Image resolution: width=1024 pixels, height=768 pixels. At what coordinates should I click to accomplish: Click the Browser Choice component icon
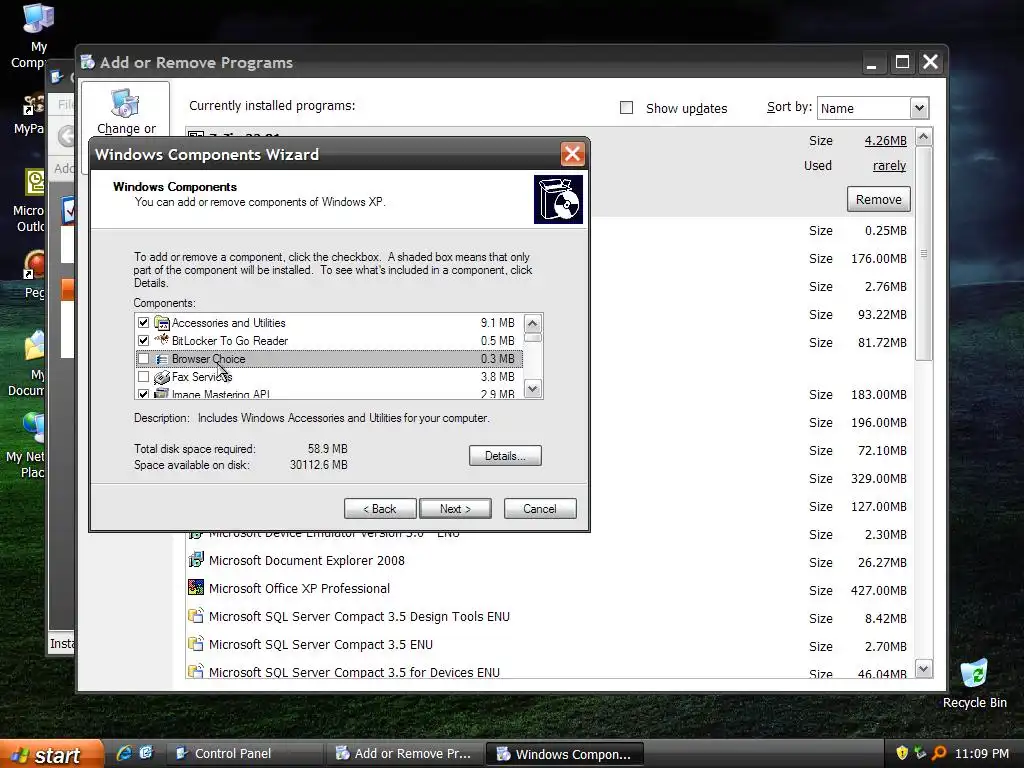coord(161,359)
